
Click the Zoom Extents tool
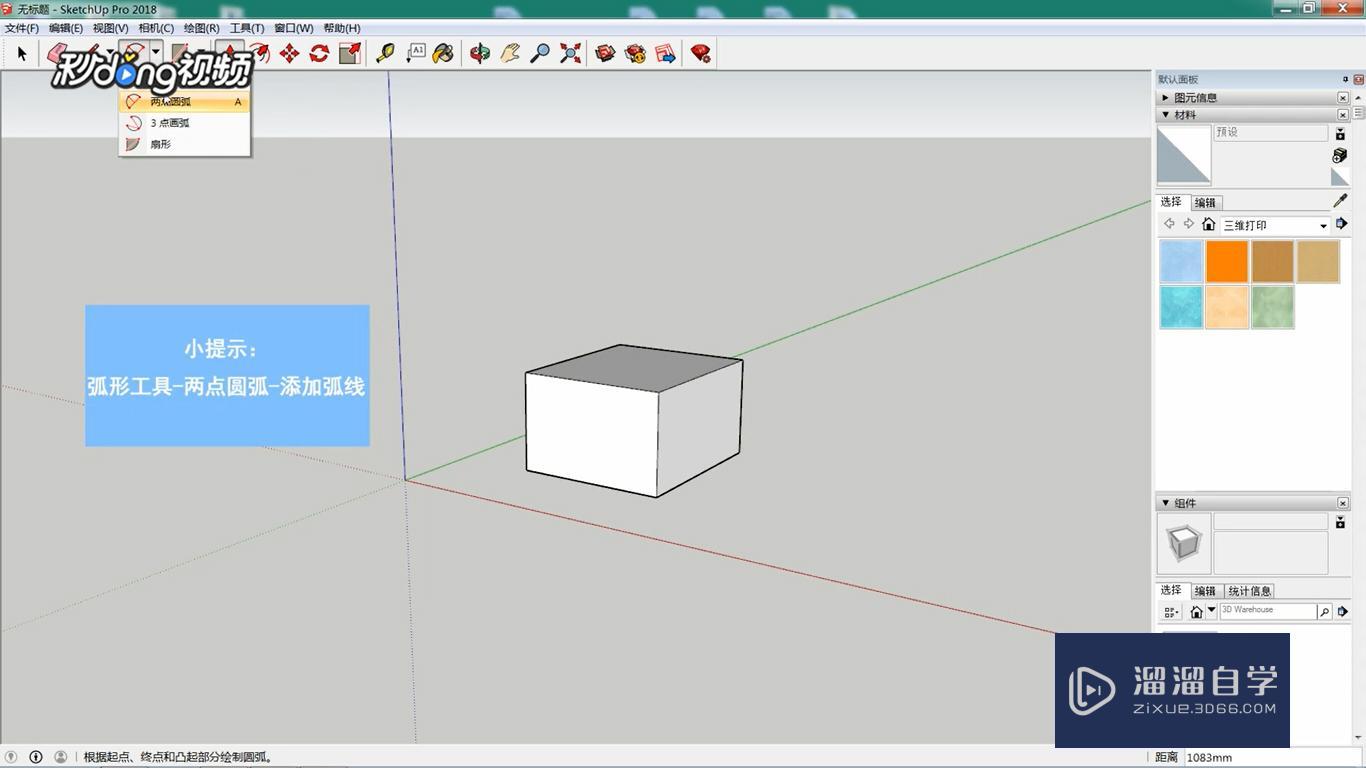click(x=570, y=53)
